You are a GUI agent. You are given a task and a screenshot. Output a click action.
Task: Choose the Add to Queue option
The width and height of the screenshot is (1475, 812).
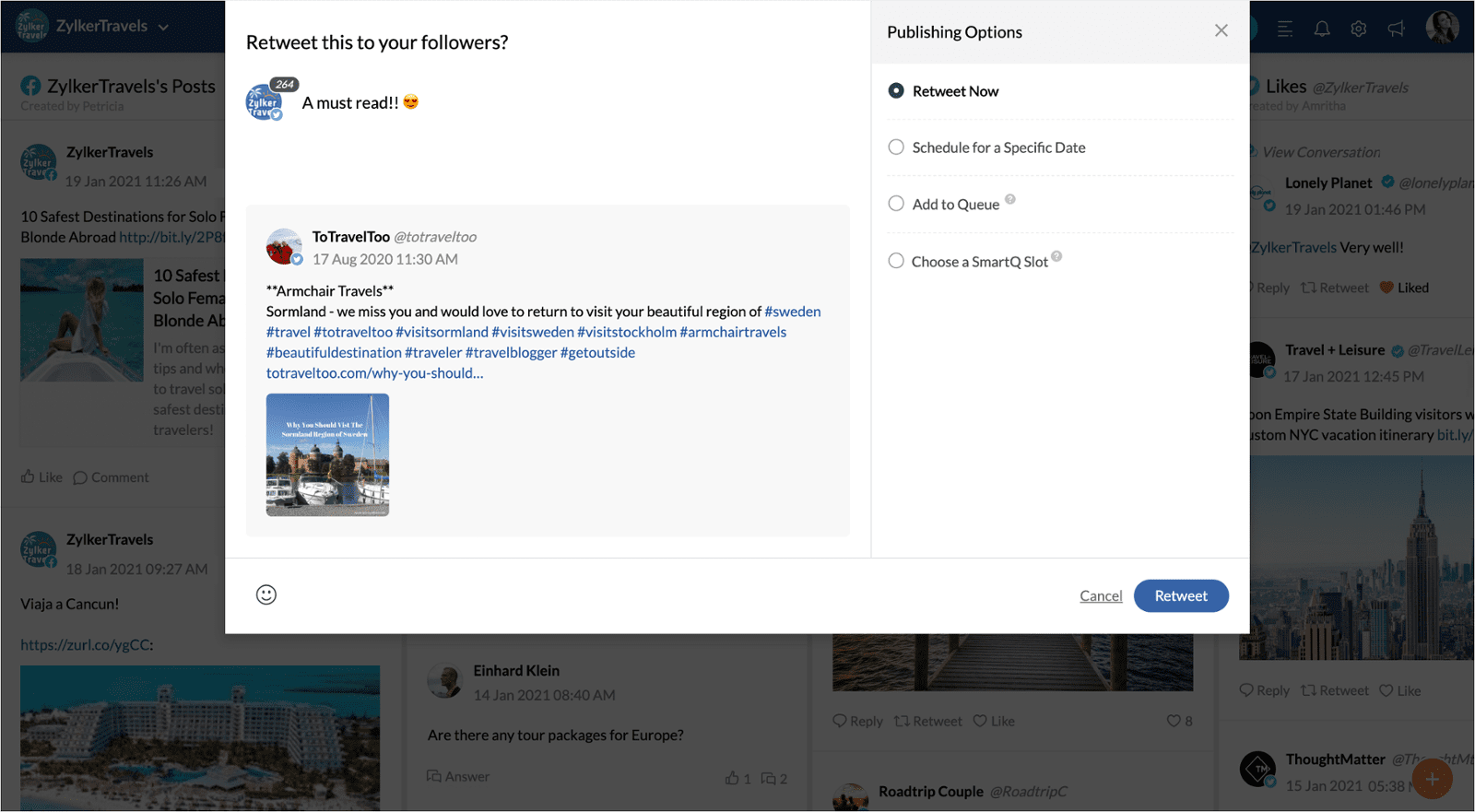[896, 204]
